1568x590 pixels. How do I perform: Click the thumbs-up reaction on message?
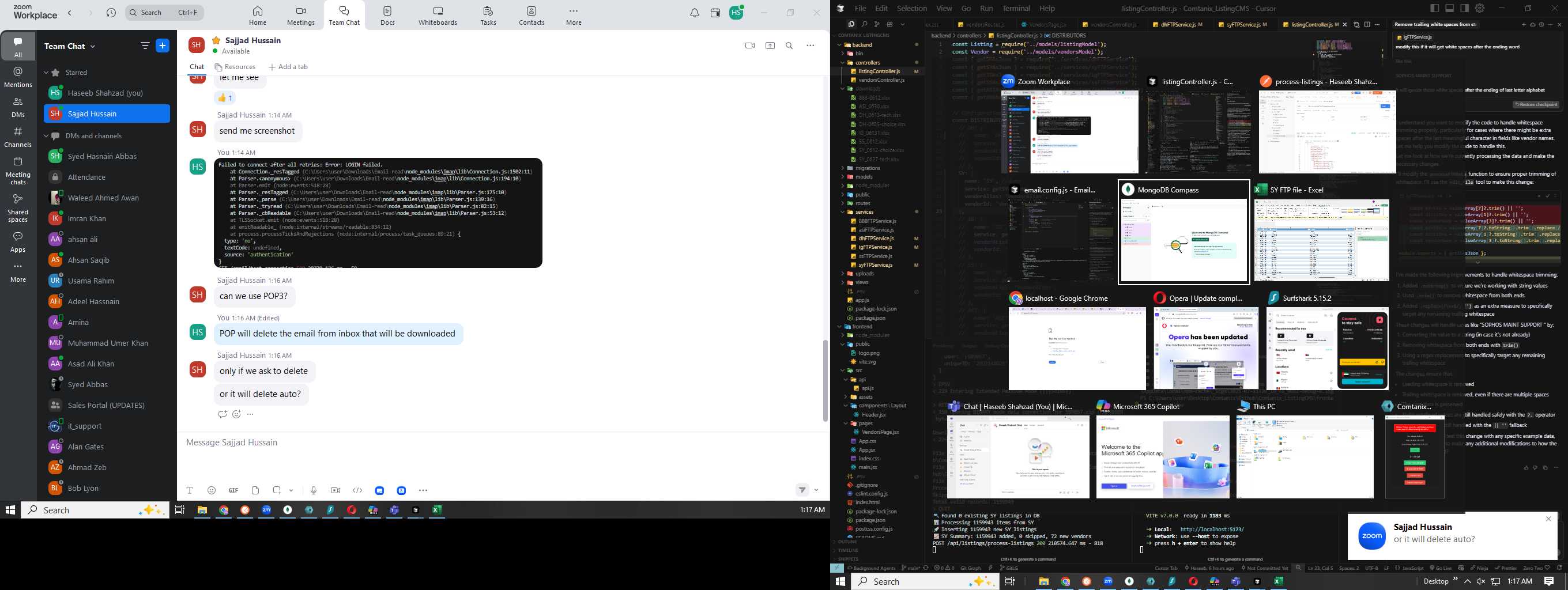coord(225,97)
